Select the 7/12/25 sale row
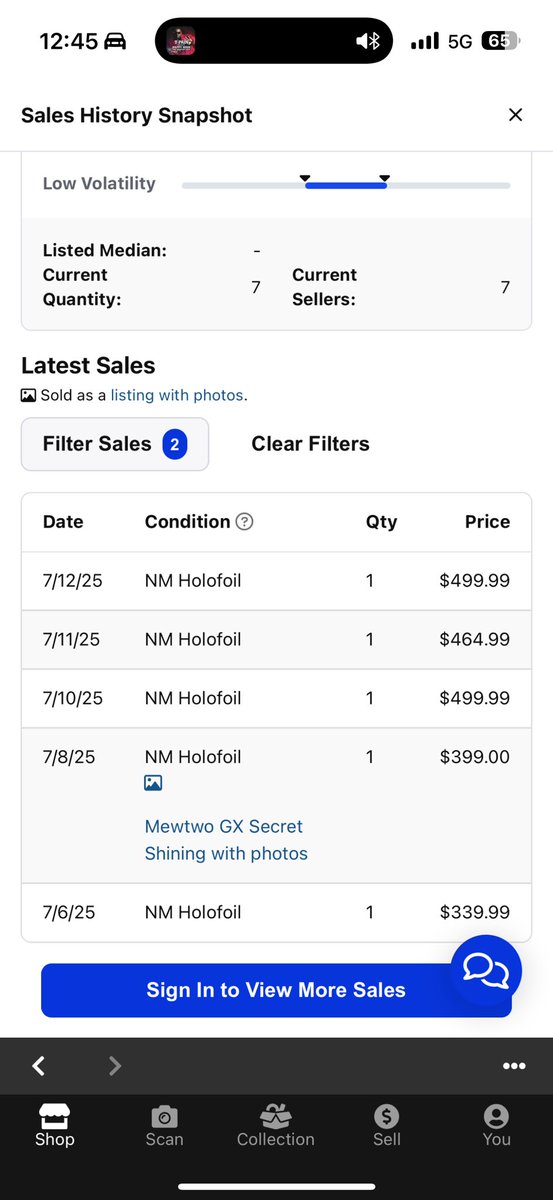The height and width of the screenshot is (1200, 553). point(276,580)
